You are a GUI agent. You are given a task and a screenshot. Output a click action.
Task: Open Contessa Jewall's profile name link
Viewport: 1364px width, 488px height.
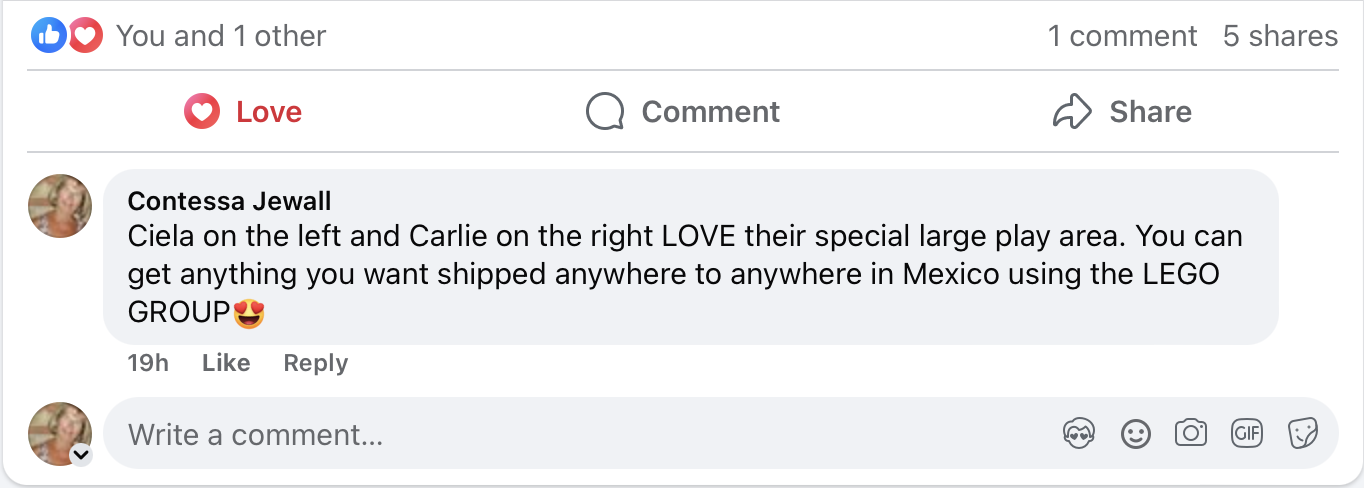[x=229, y=201]
